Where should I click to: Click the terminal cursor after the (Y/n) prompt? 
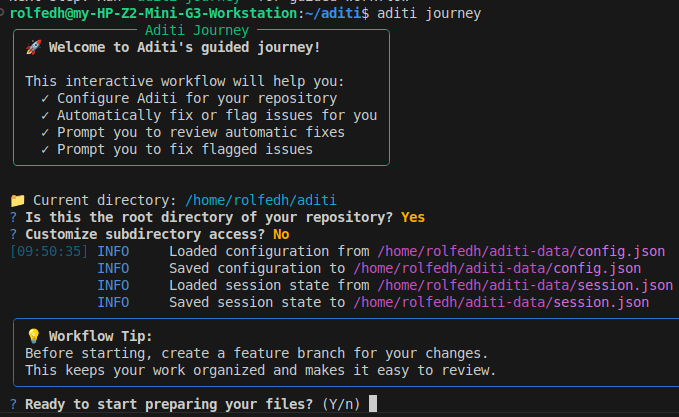point(373,404)
